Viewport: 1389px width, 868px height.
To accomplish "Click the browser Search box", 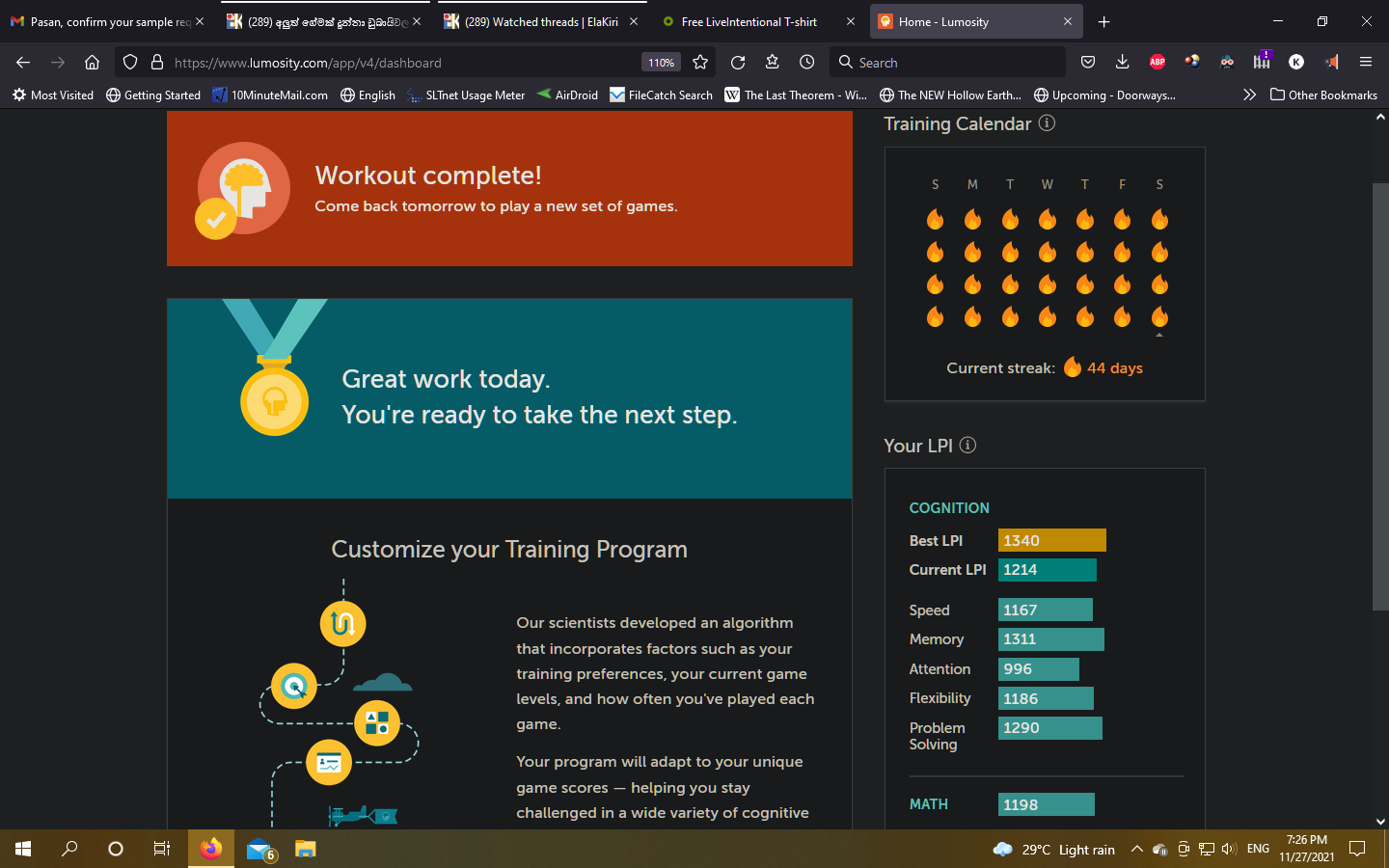I will coord(947,63).
